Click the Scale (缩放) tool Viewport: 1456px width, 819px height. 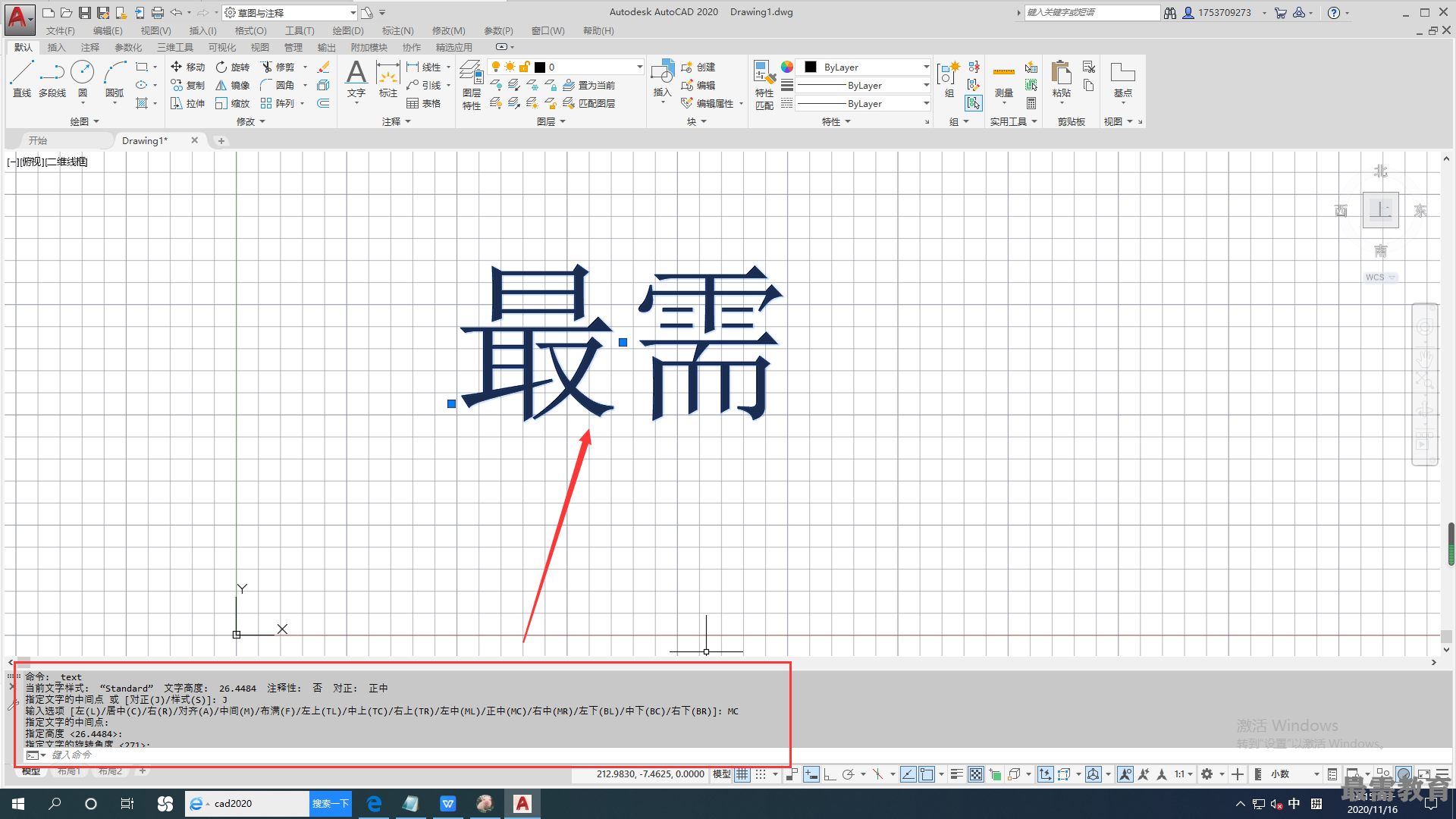(232, 103)
